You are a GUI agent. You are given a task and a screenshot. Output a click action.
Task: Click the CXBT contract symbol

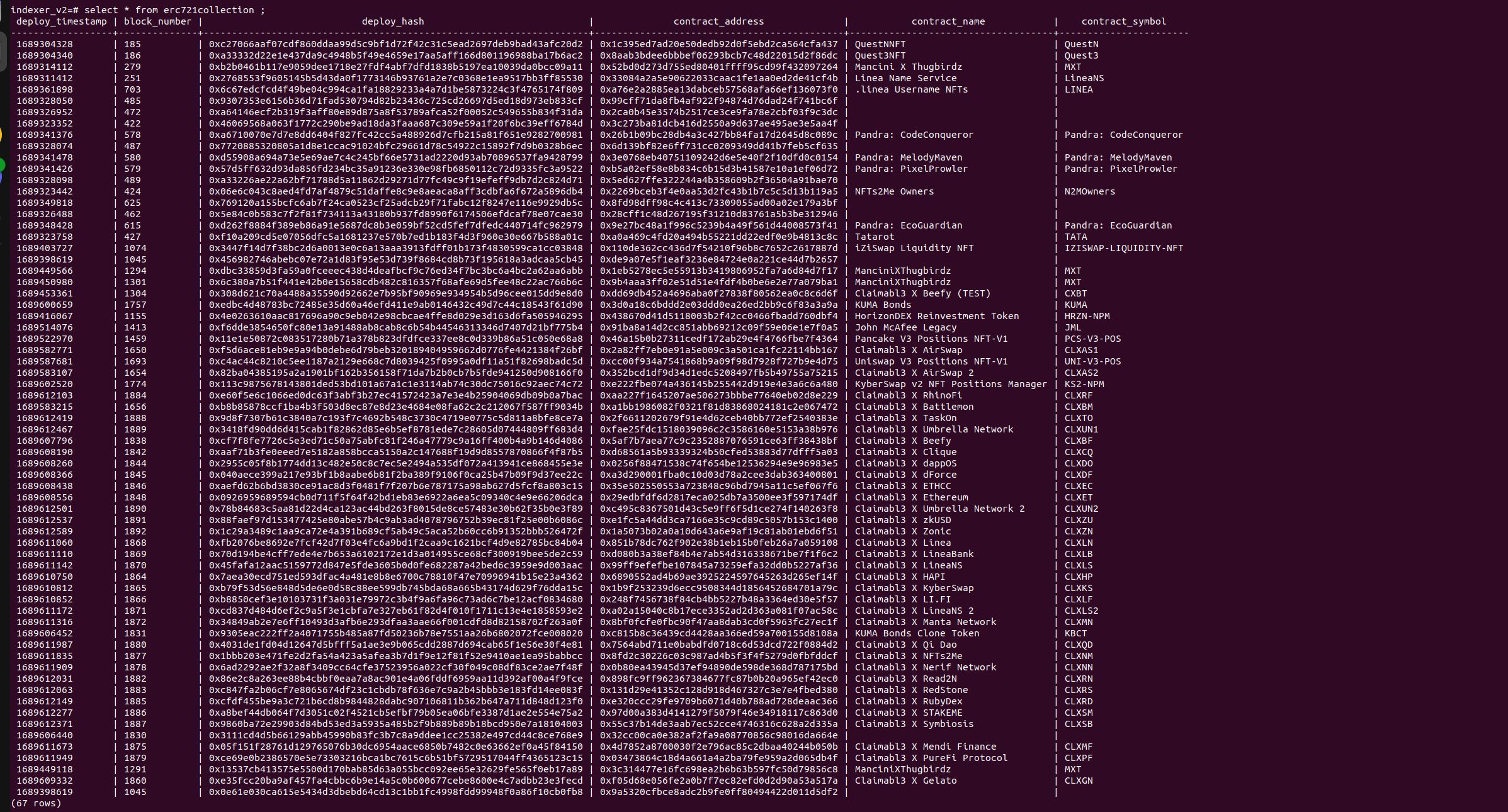[x=1075, y=293]
